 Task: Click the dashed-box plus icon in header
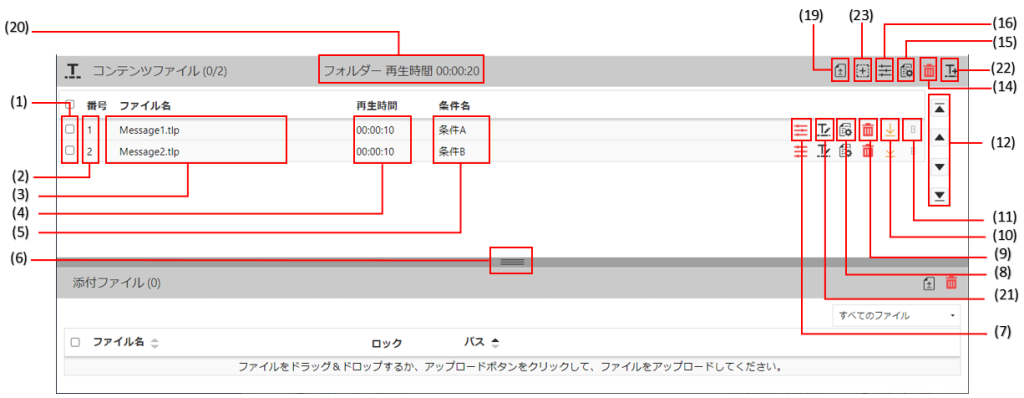(x=863, y=70)
